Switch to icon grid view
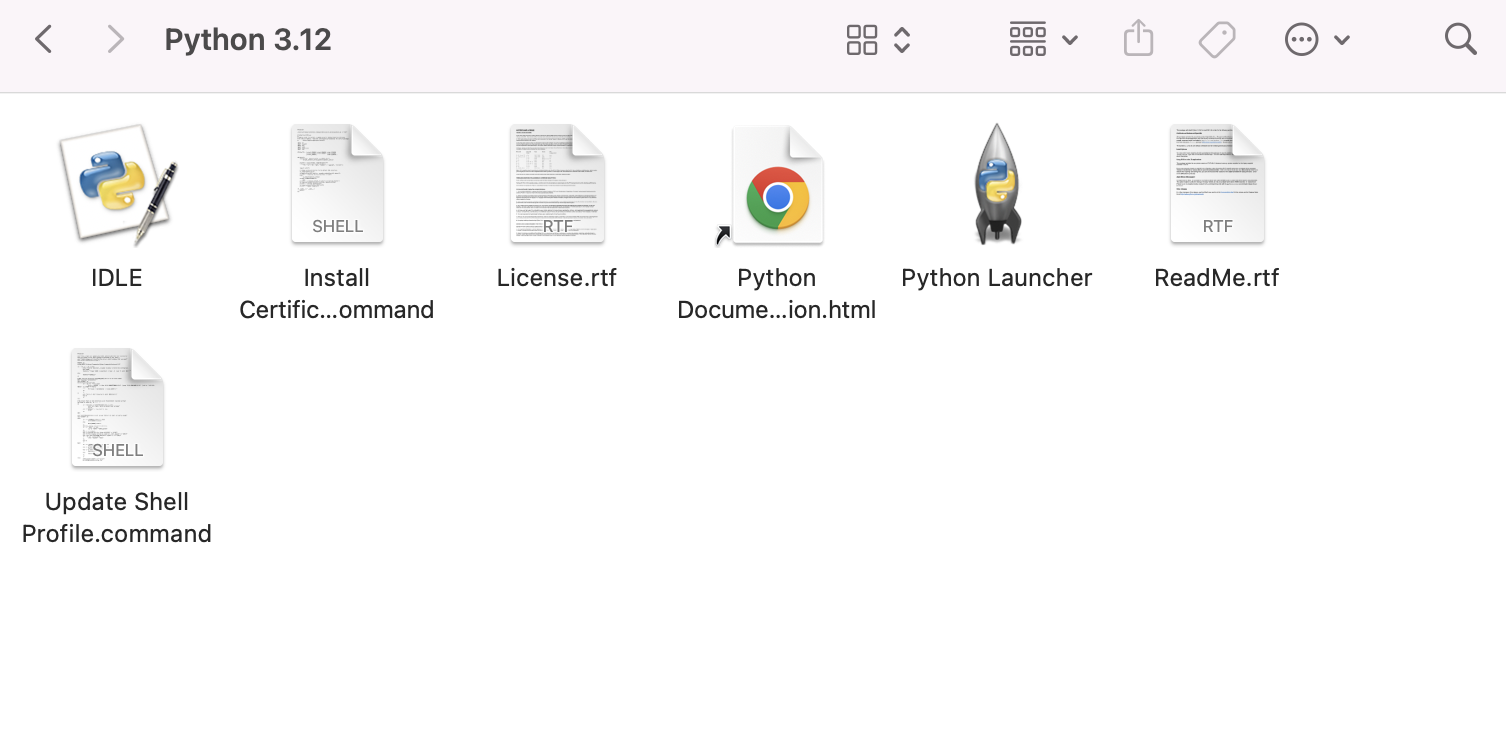Viewport: 1506px width, 732px height. pos(861,40)
